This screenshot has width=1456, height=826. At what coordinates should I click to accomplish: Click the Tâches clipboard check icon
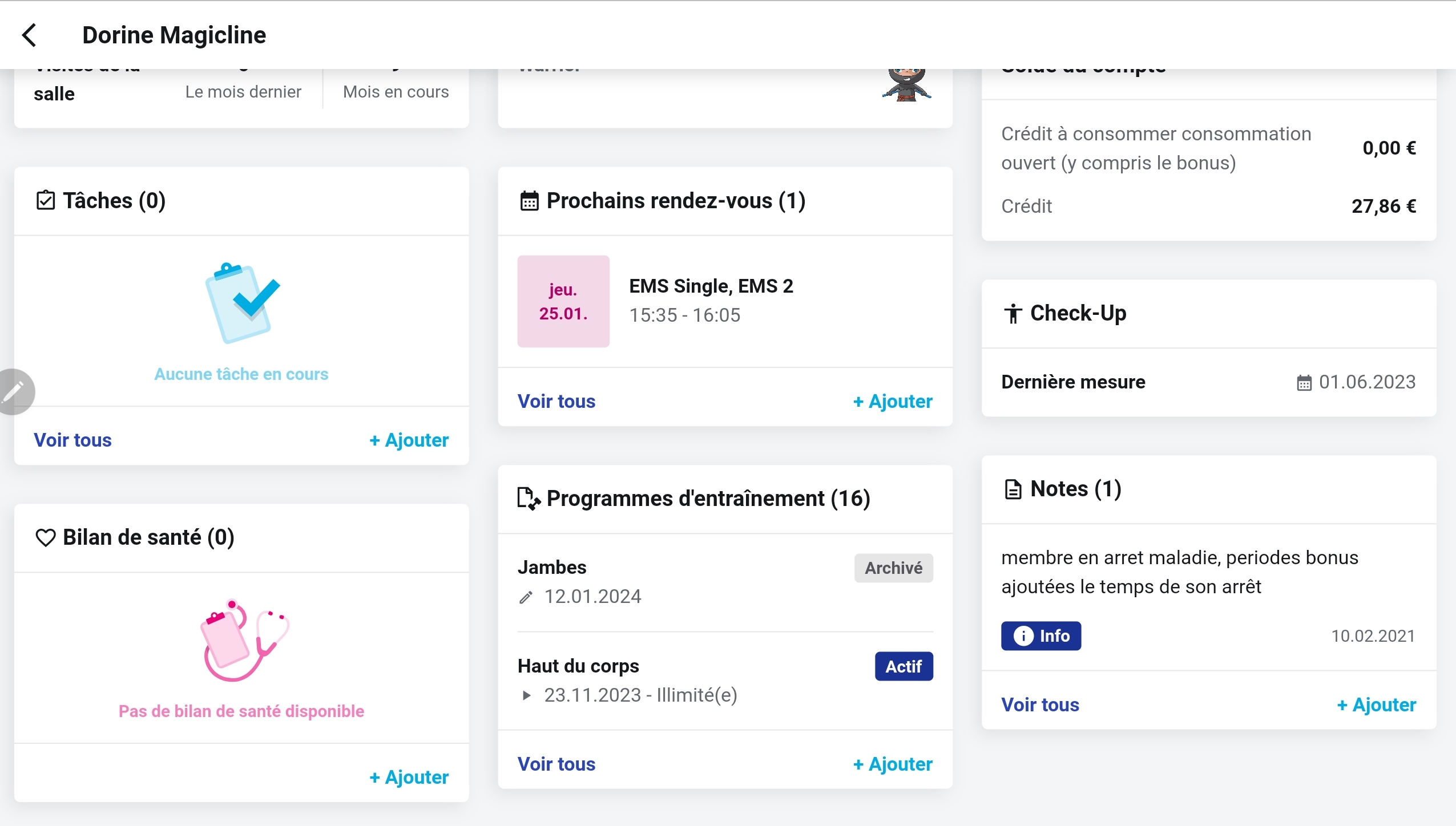click(x=46, y=201)
